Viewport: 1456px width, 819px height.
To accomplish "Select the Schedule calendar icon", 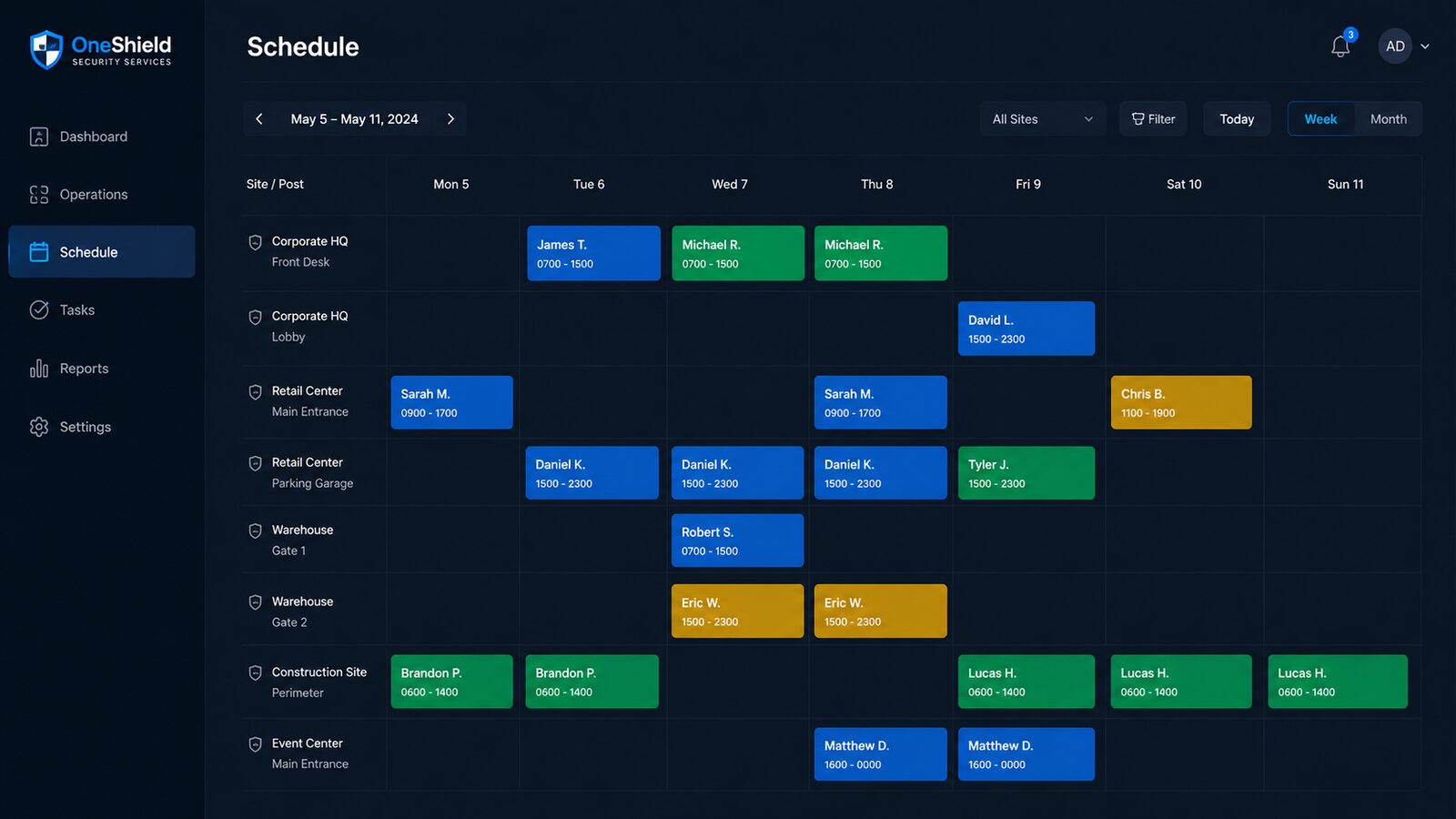I will click(x=39, y=252).
